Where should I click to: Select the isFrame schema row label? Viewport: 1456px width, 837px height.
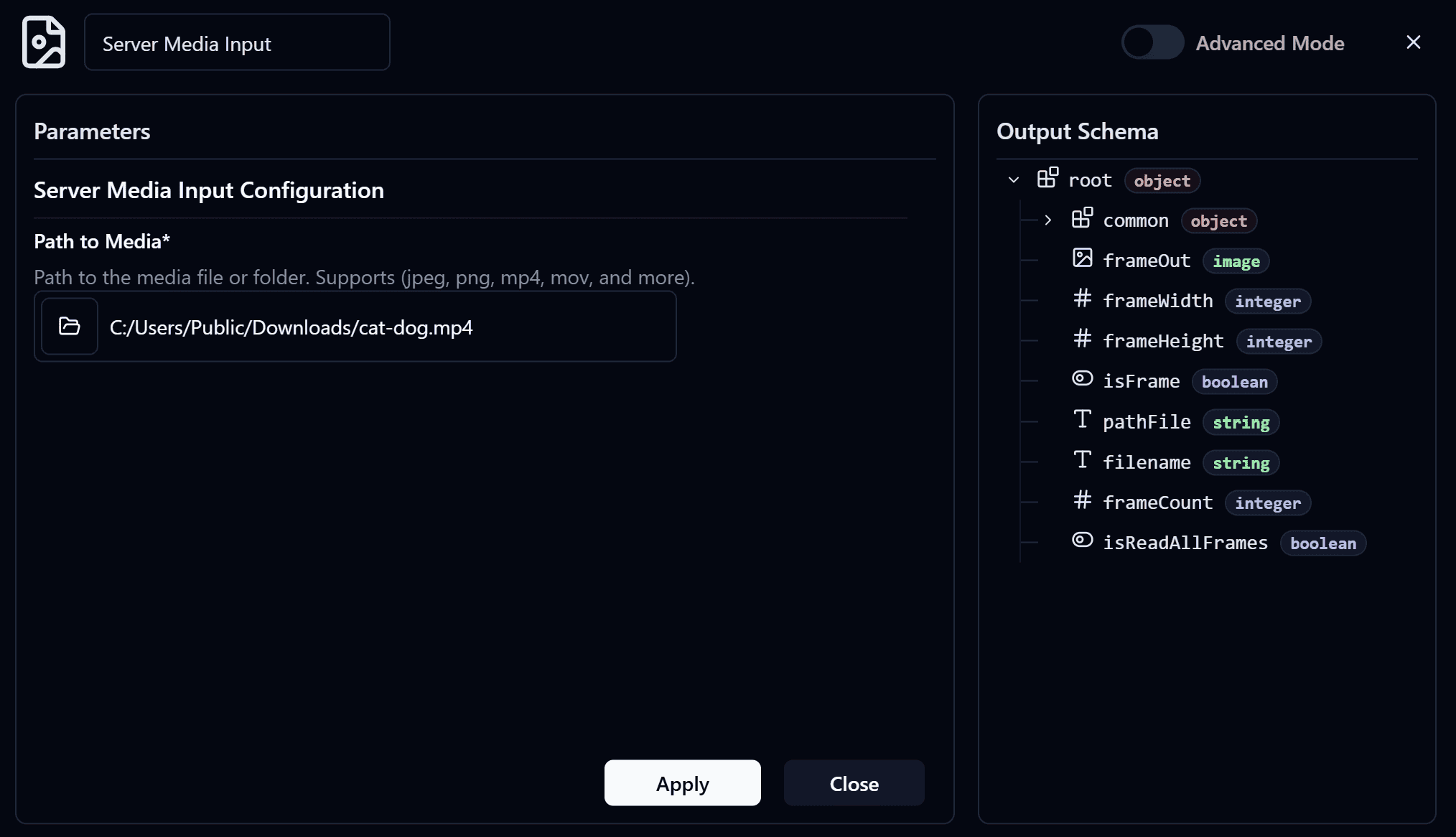1142,381
